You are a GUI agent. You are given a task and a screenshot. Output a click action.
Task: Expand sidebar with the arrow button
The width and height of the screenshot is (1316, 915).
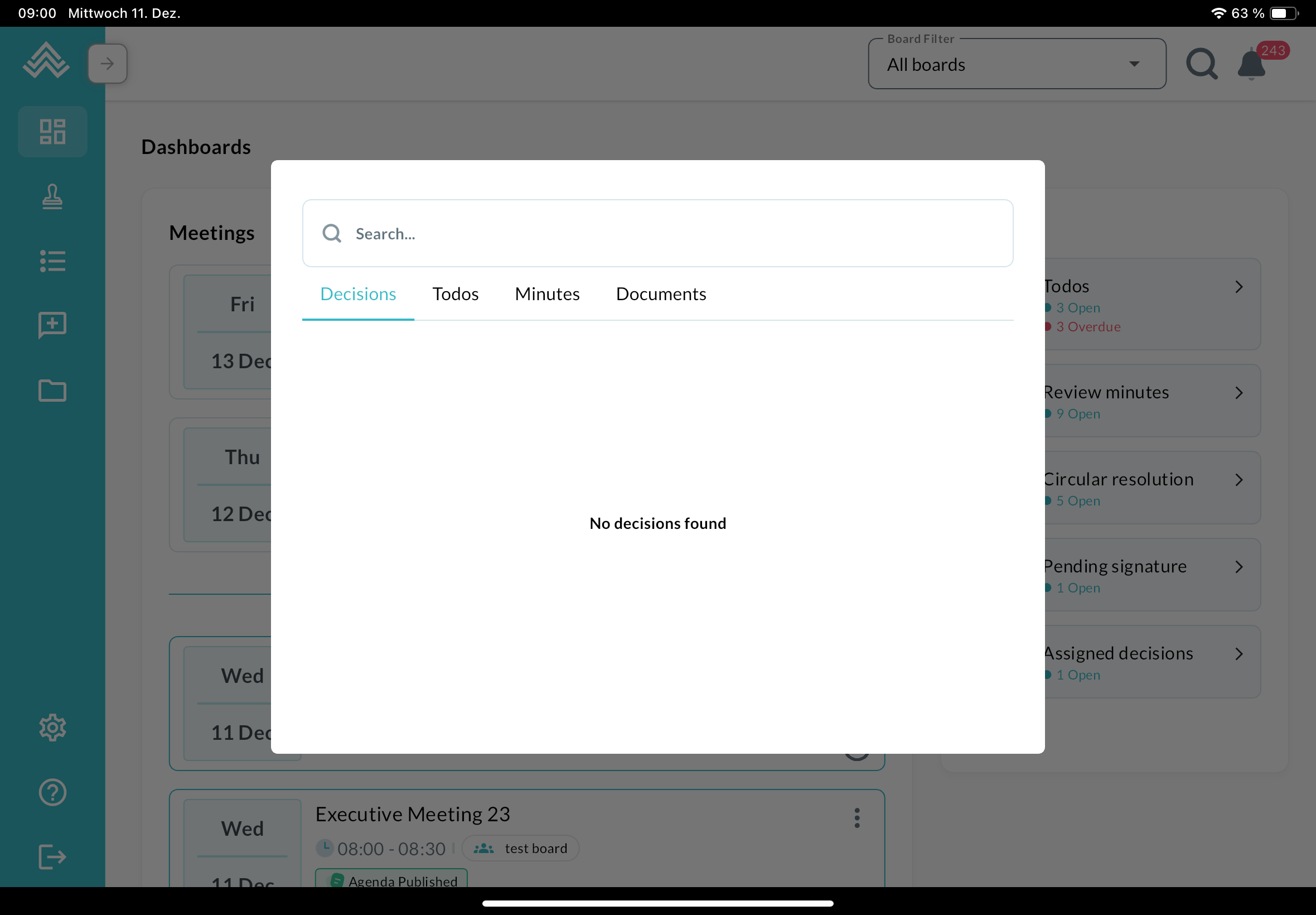(x=107, y=64)
